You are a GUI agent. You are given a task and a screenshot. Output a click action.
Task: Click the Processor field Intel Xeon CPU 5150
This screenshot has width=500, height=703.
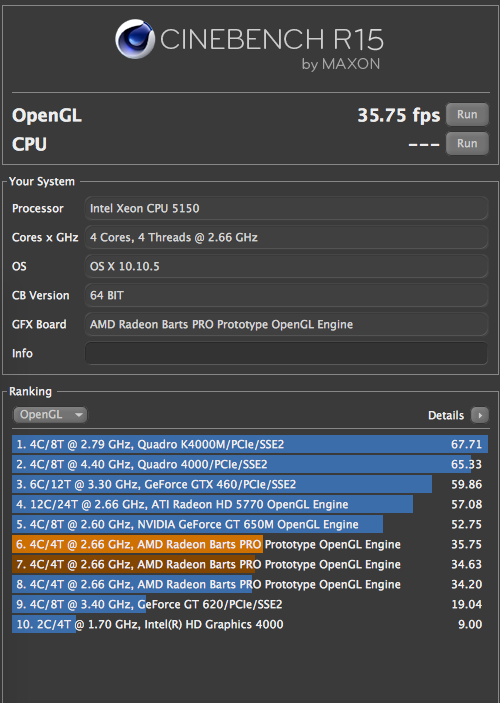pyautogui.click(x=286, y=208)
